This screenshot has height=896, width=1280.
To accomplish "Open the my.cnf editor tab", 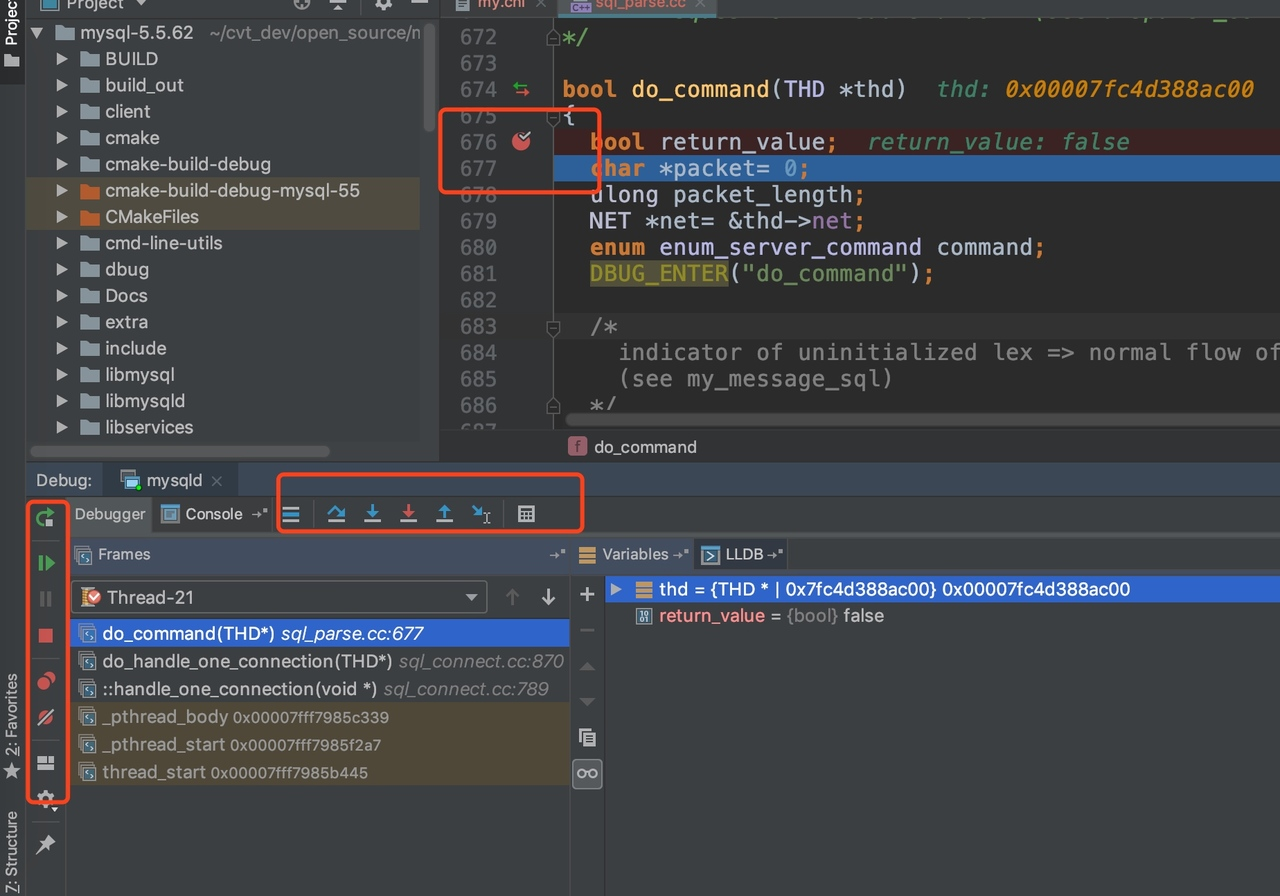I will point(503,5).
